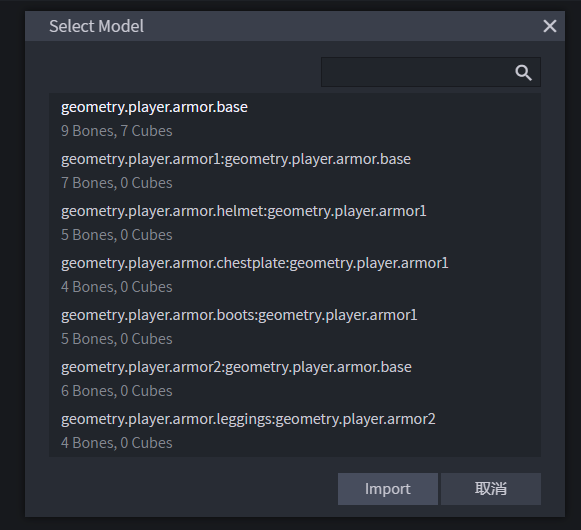Click bone count text under armor.helmet
Viewport: 581px width, 530px height.
(117, 235)
